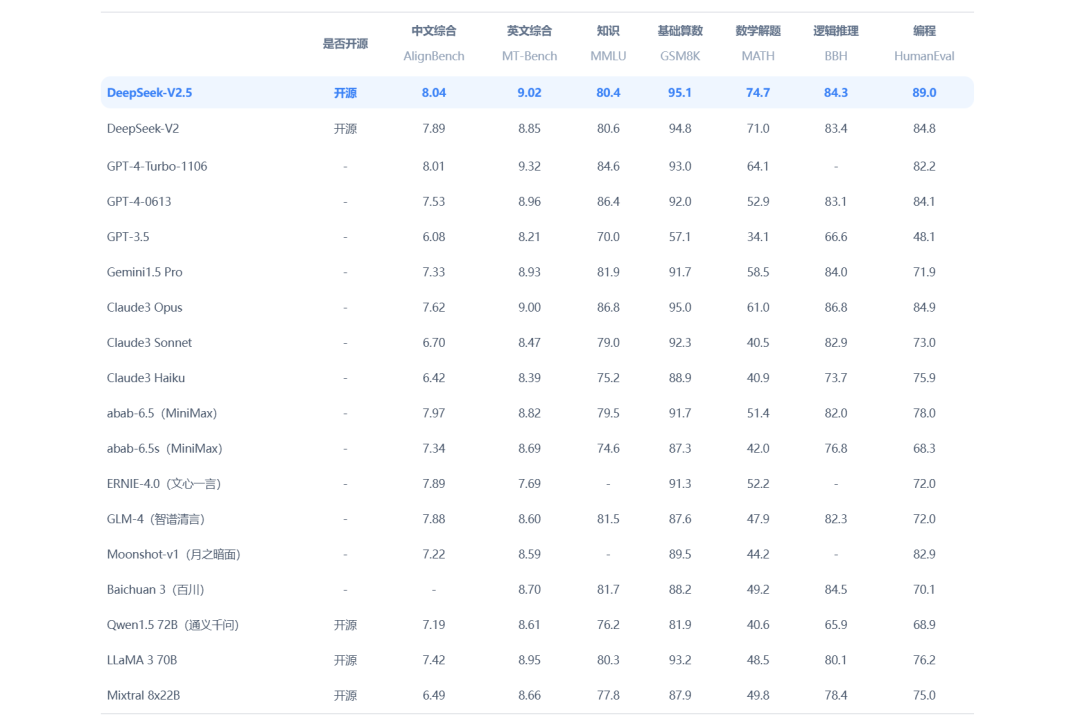Click the 数学解题 header label
Image resolution: width=1080 pixels, height=722 pixels.
click(x=758, y=30)
